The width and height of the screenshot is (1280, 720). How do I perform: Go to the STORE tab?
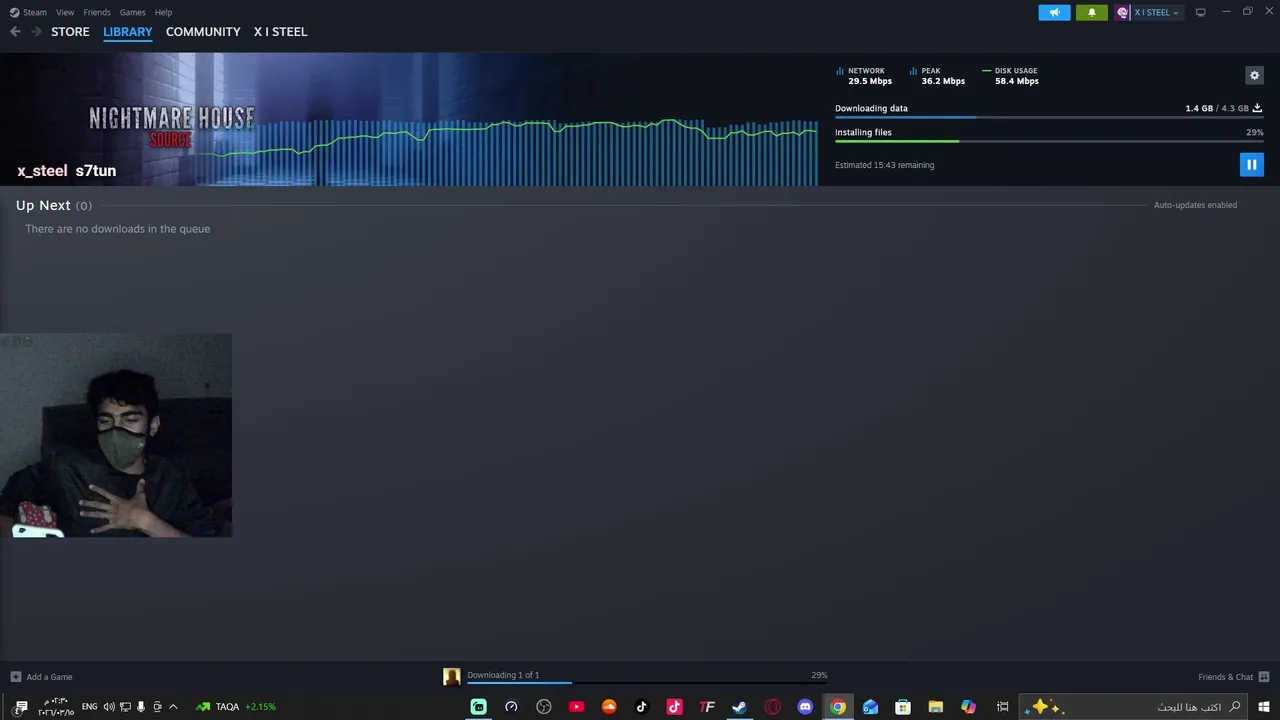[70, 32]
